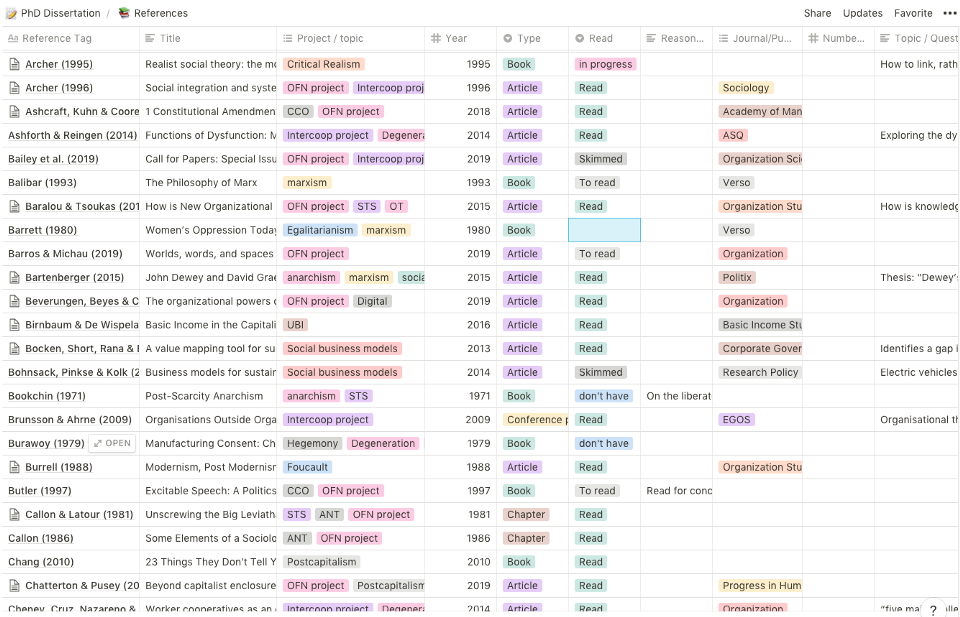Click the page icon beside Burrell (1988)
Screen dimensions: 960x617
14,467
